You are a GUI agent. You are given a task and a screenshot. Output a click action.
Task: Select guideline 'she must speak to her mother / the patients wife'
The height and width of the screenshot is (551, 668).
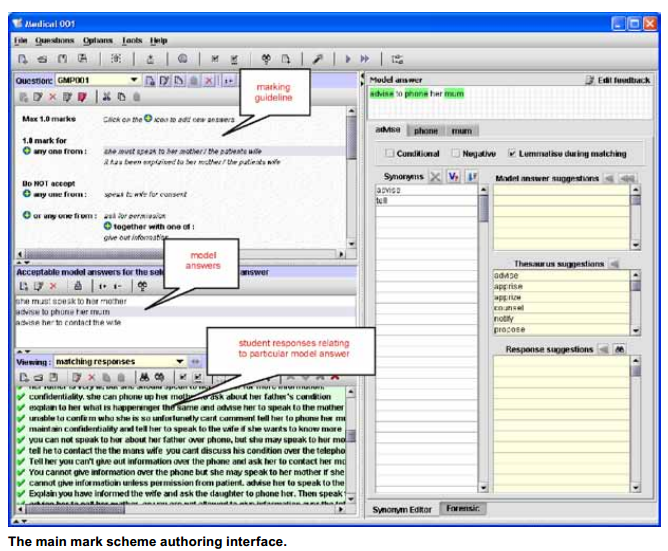pos(183,151)
